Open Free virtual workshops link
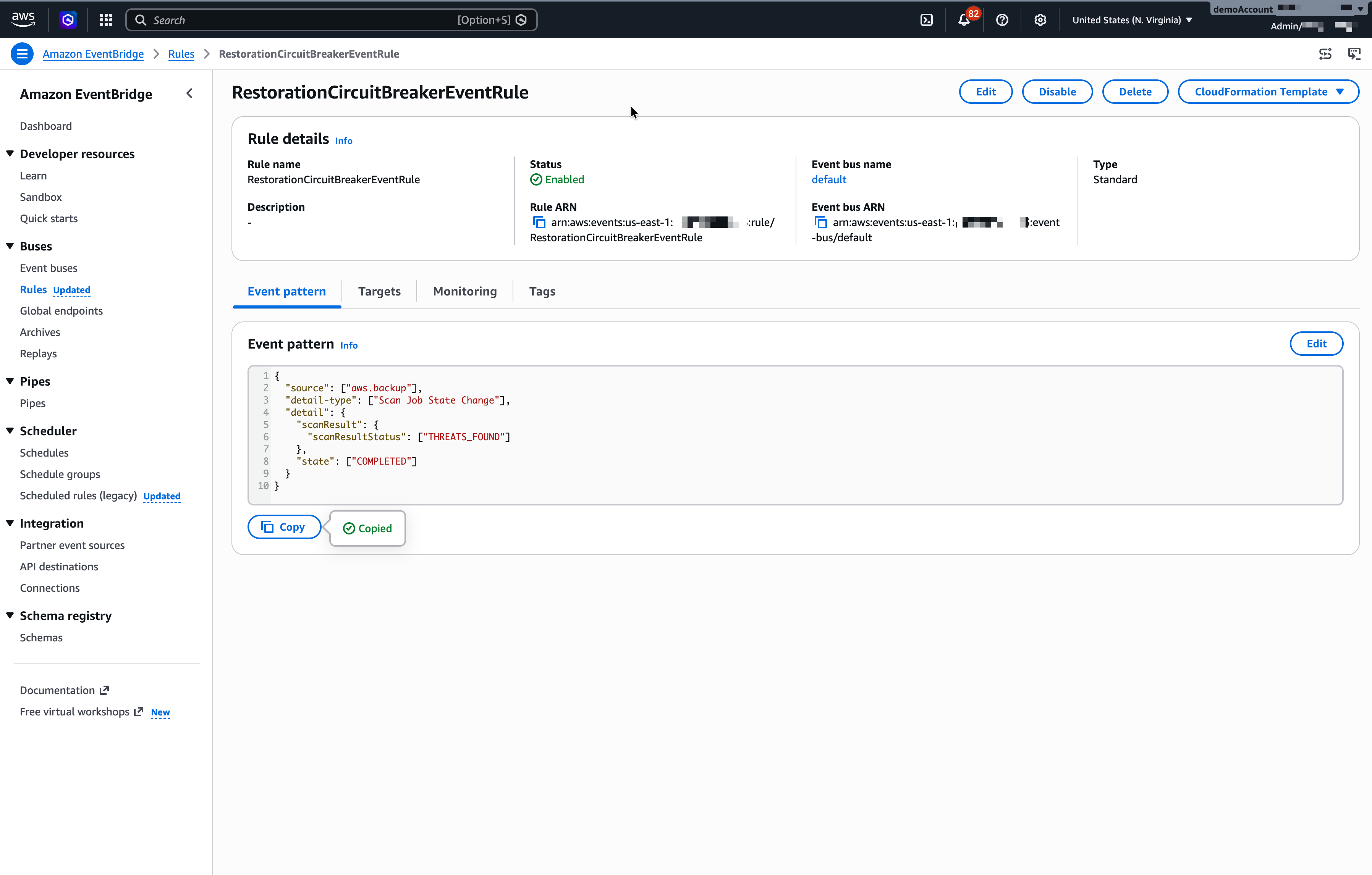The height and width of the screenshot is (875, 1372). [x=74, y=712]
